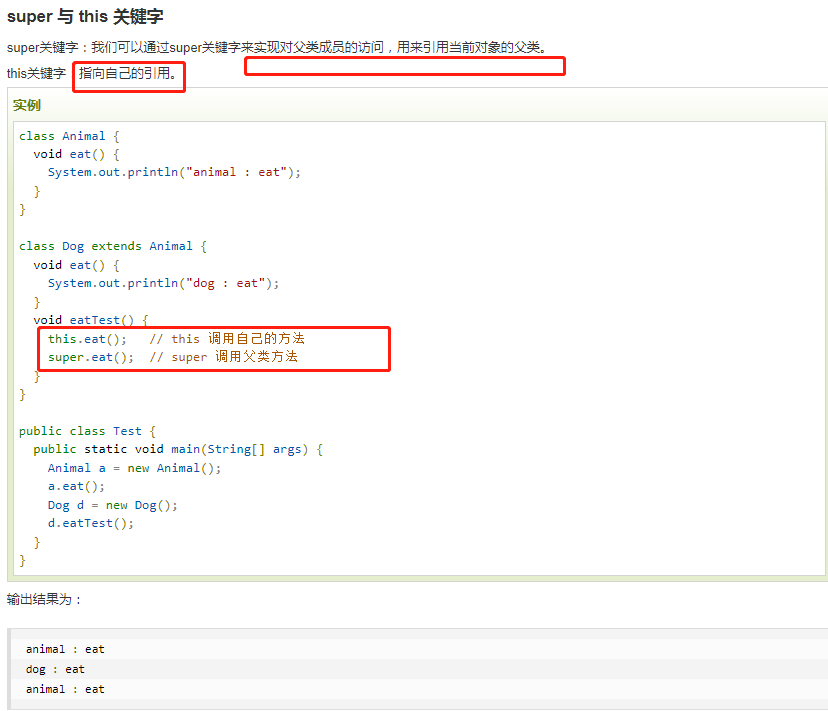Click the println("animal : eat") code line
Viewport: 828px width, 711px height.
(174, 172)
